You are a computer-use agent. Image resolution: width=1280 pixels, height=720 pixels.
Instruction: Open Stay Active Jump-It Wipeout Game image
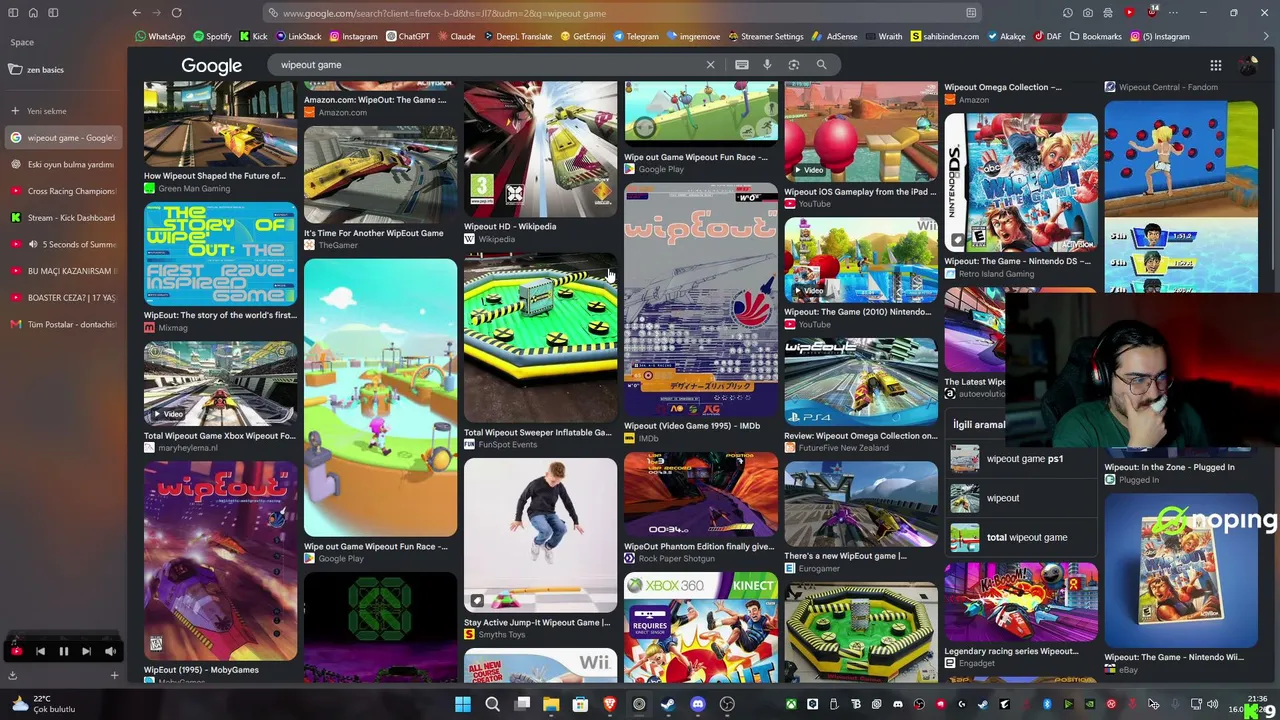[x=540, y=535]
